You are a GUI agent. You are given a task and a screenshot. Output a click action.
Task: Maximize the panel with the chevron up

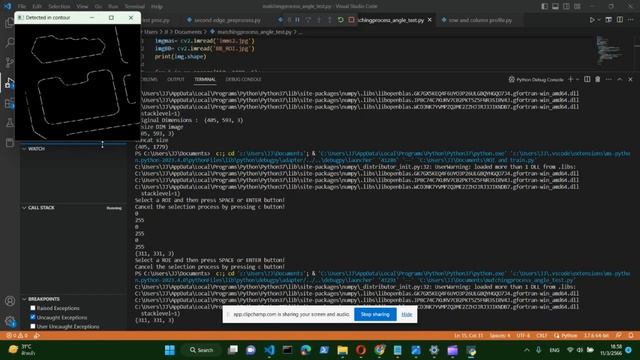620,79
